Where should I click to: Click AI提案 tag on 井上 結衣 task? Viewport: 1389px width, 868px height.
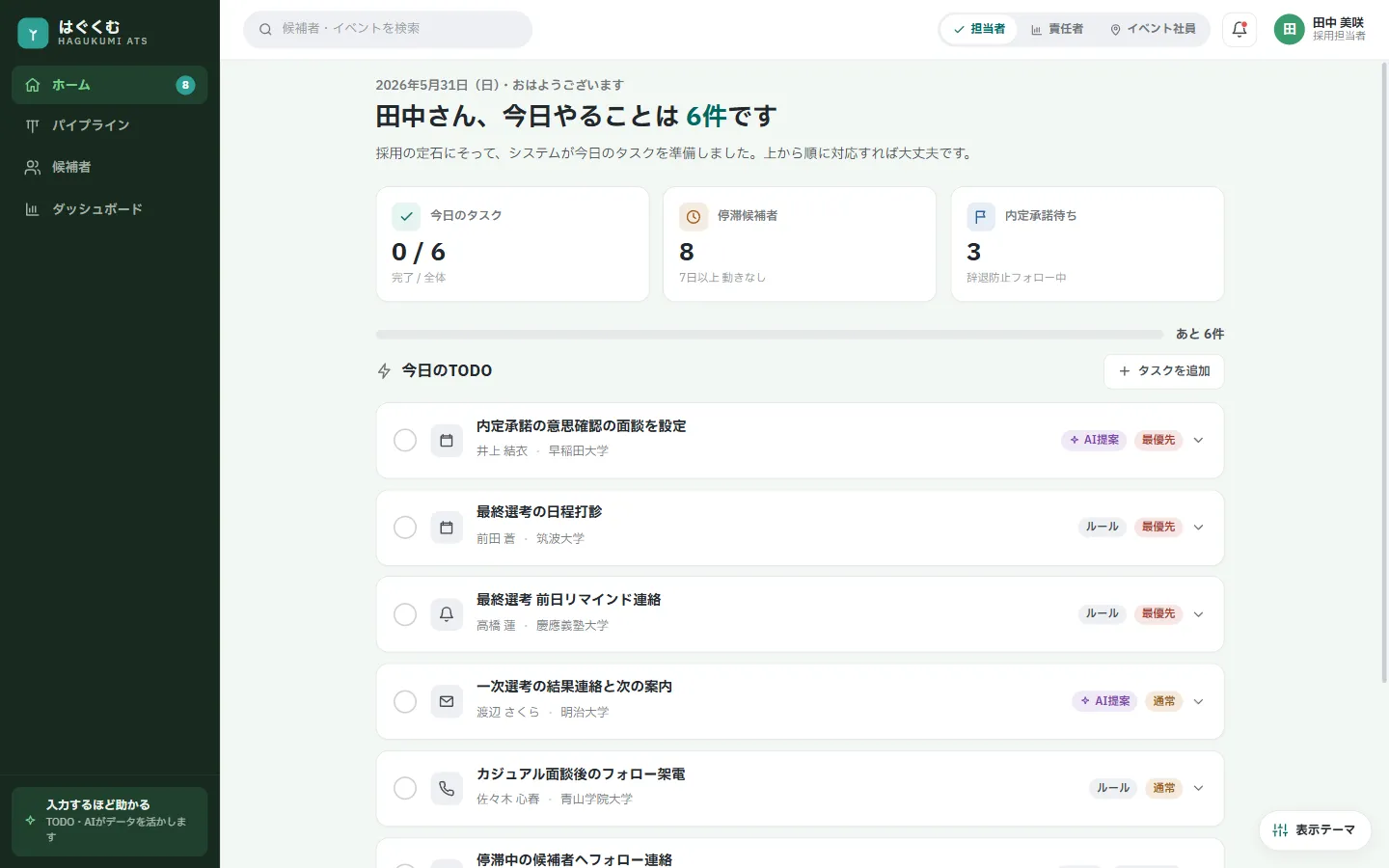tap(1094, 440)
